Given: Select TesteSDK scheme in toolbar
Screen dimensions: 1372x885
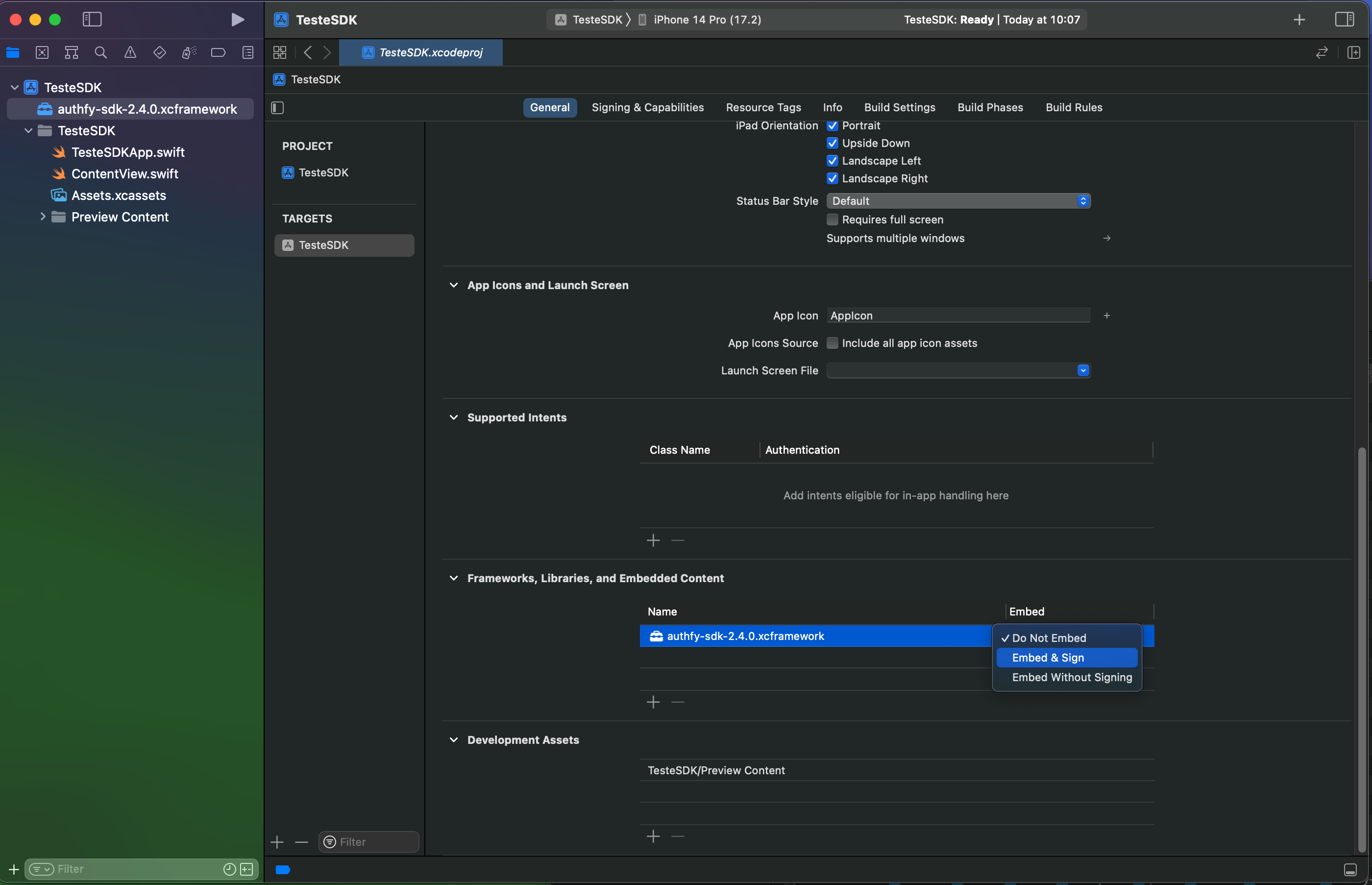Looking at the screenshot, I should click(590, 20).
